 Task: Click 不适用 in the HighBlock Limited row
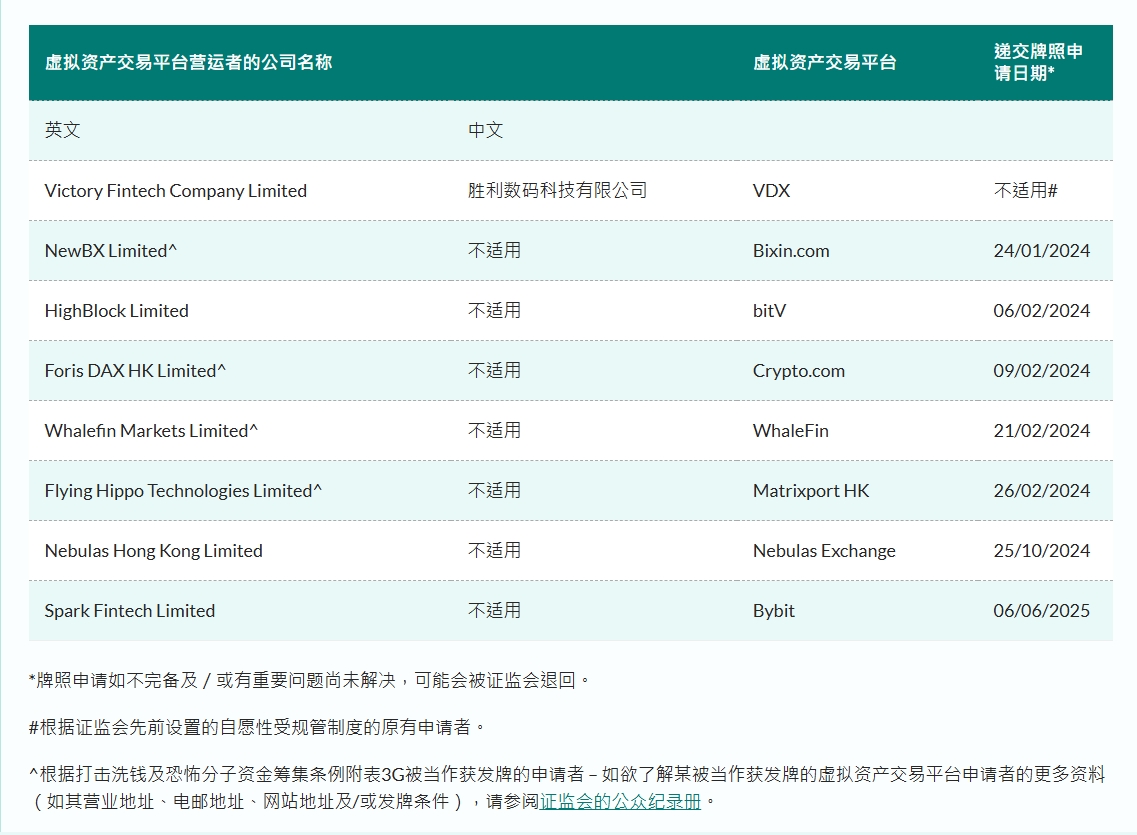495,311
